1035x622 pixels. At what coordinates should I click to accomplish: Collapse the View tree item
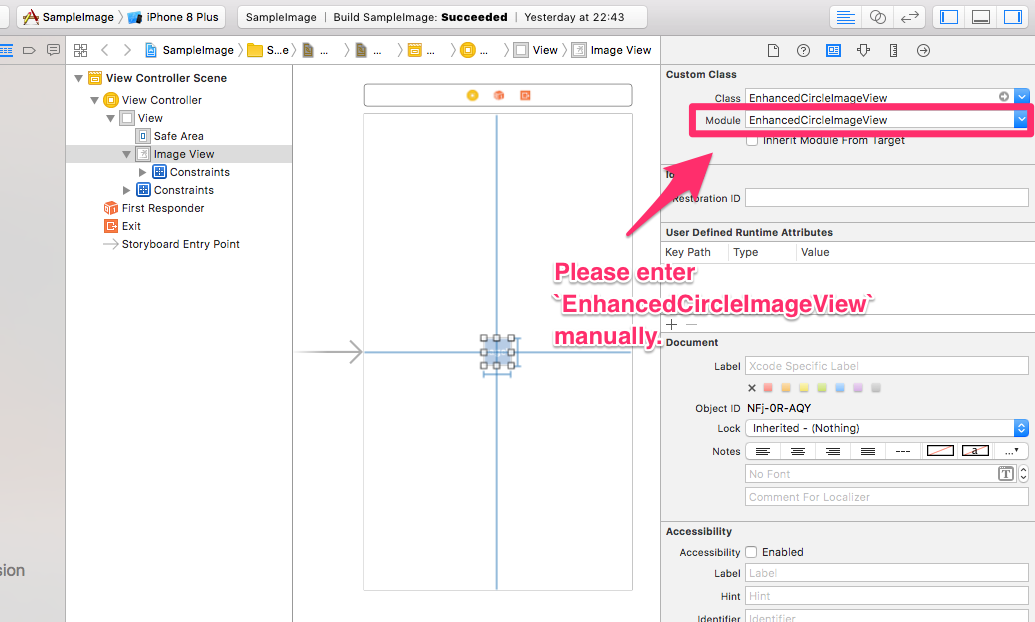point(110,118)
